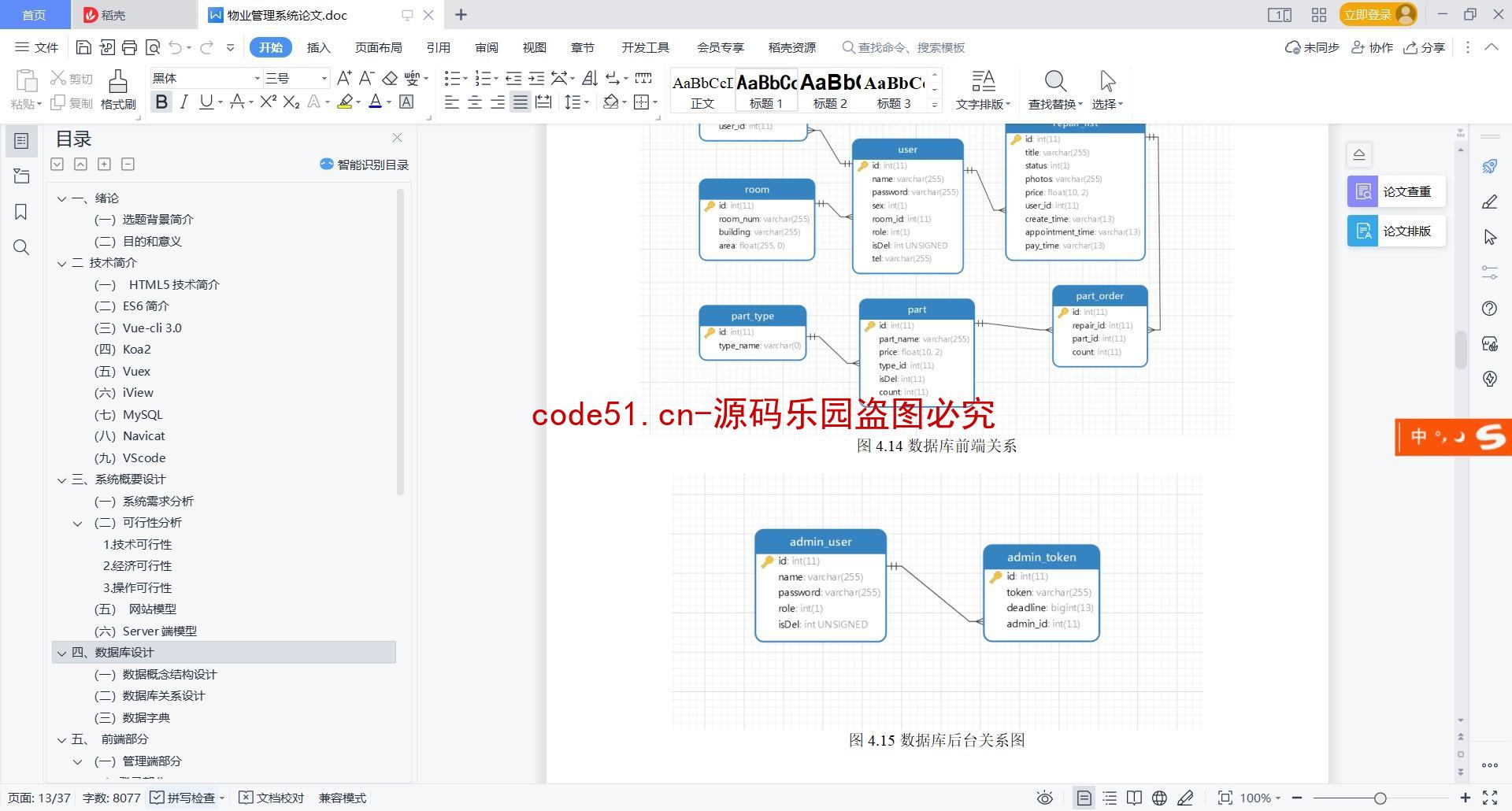Click the 论文排版 button

pos(1396,231)
